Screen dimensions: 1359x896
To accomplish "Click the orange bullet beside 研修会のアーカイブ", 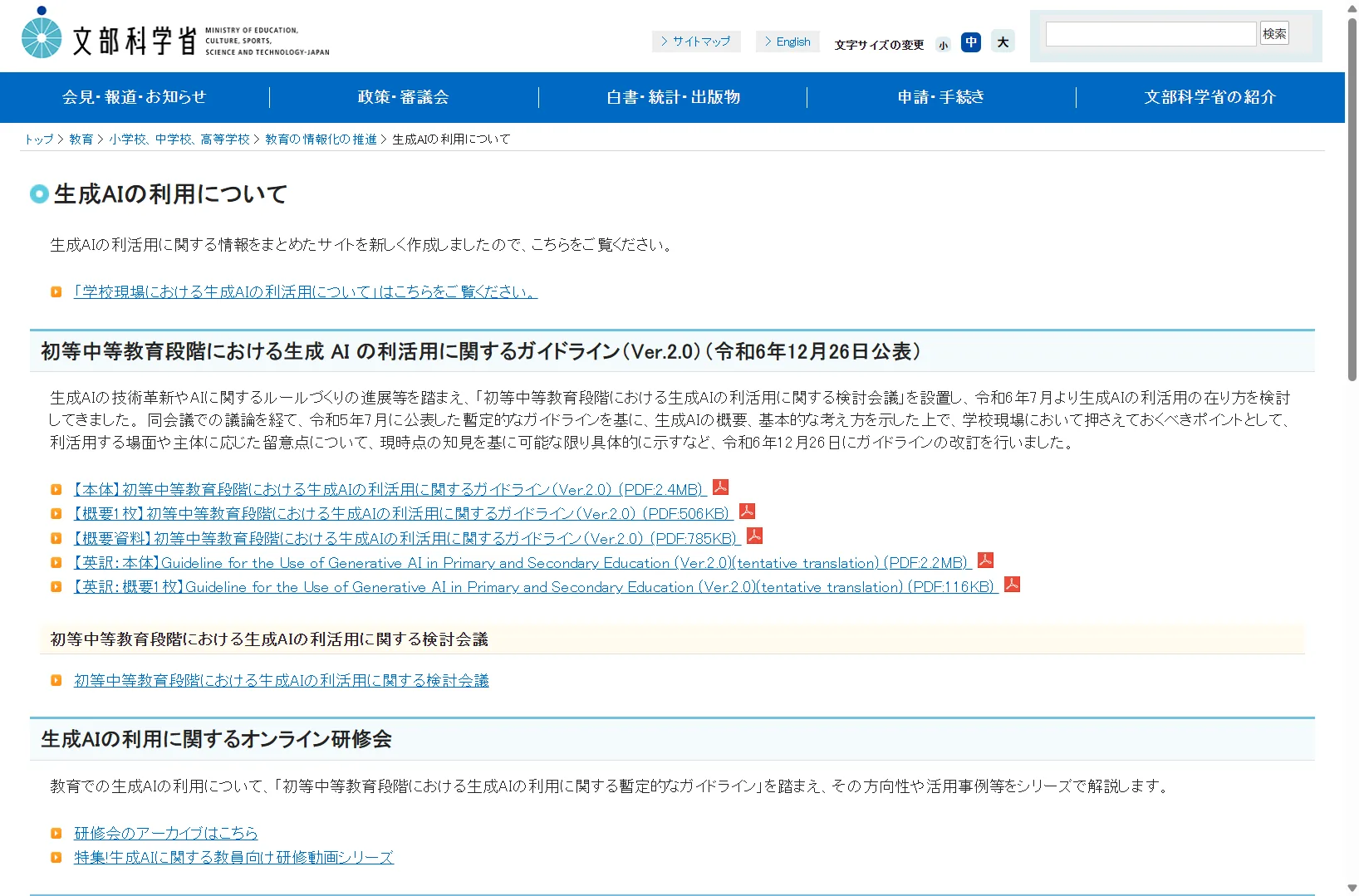I will [56, 834].
